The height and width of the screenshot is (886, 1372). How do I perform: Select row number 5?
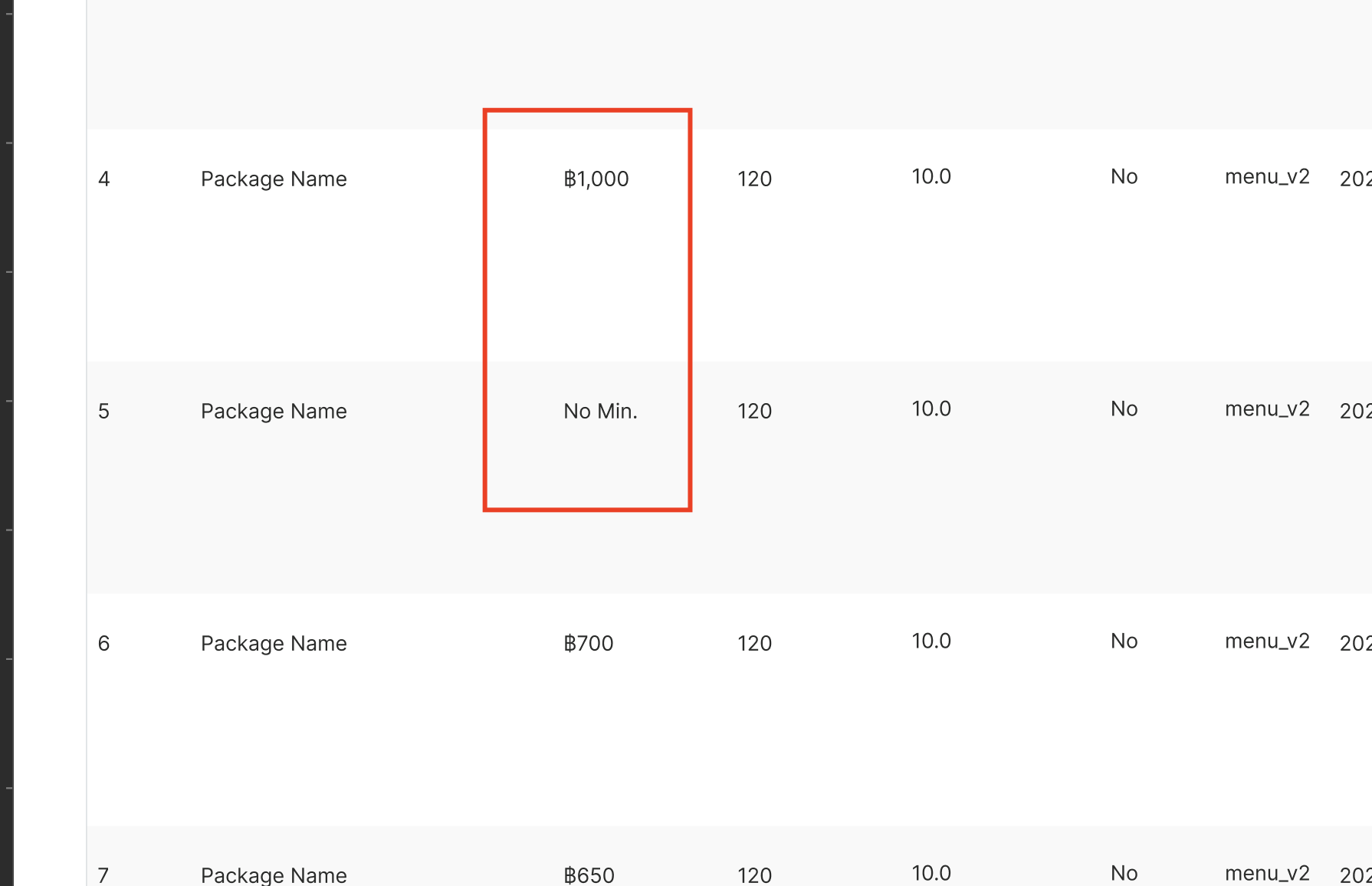(104, 411)
